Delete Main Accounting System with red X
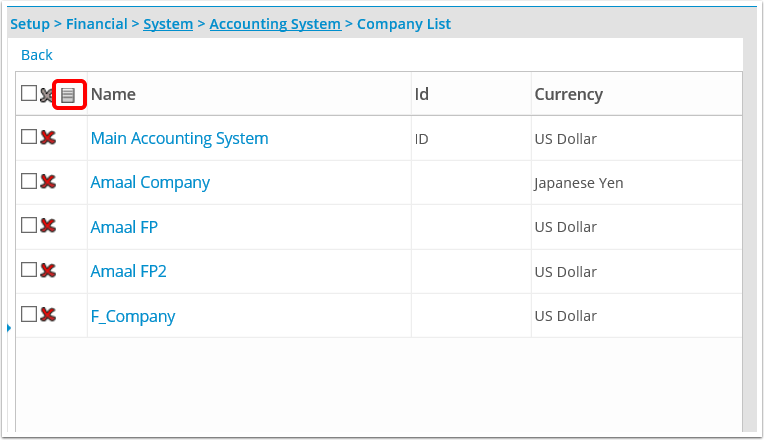The image size is (764, 440). point(48,137)
